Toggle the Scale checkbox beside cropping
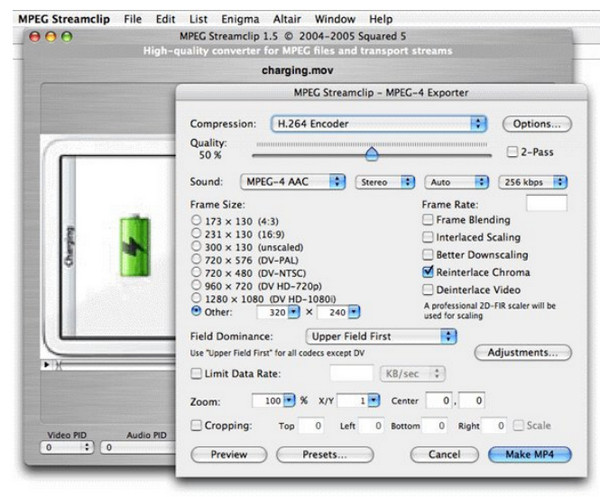 click(x=518, y=425)
